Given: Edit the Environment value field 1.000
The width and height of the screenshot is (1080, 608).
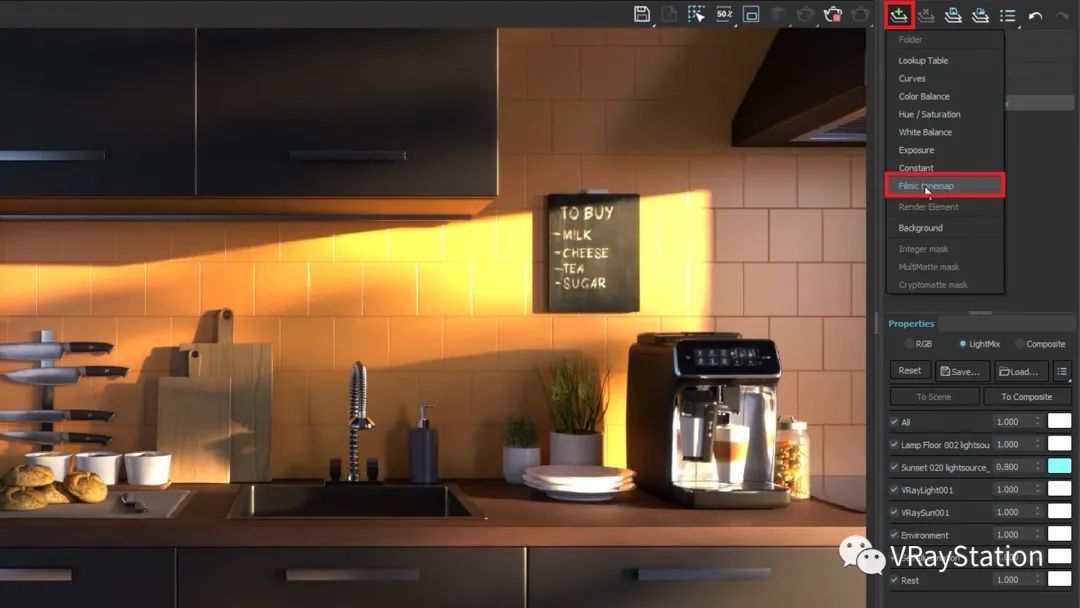Looking at the screenshot, I should click(x=1012, y=534).
